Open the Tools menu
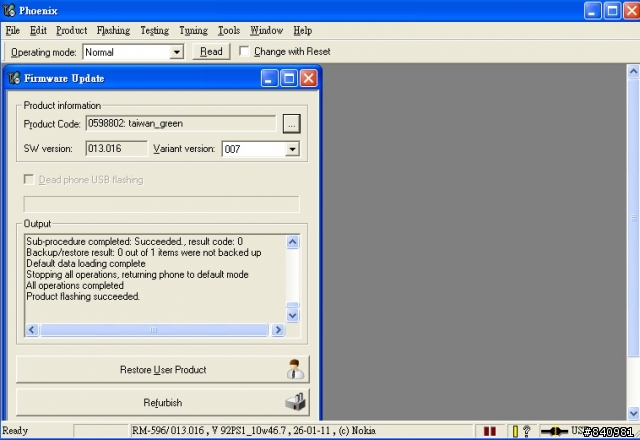The height and width of the screenshot is (440, 640). click(229, 31)
